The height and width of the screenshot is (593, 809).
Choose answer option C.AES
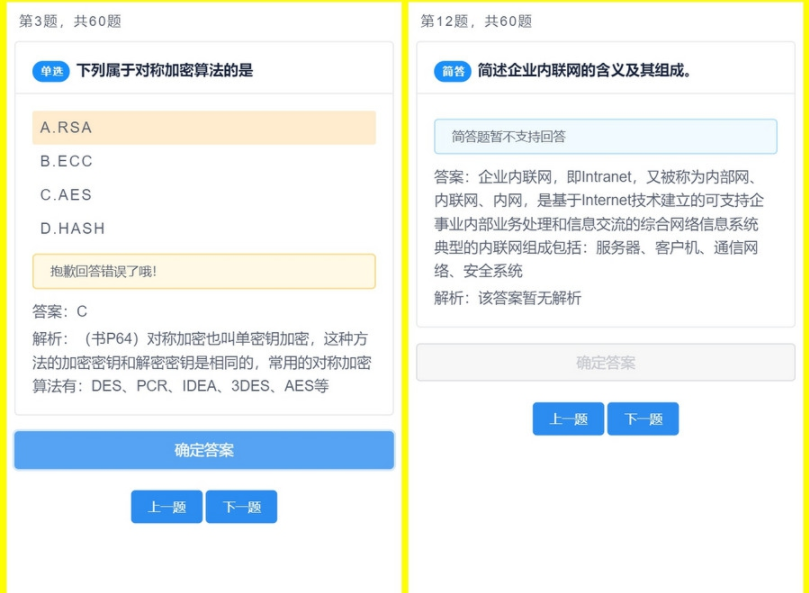click(x=204, y=195)
